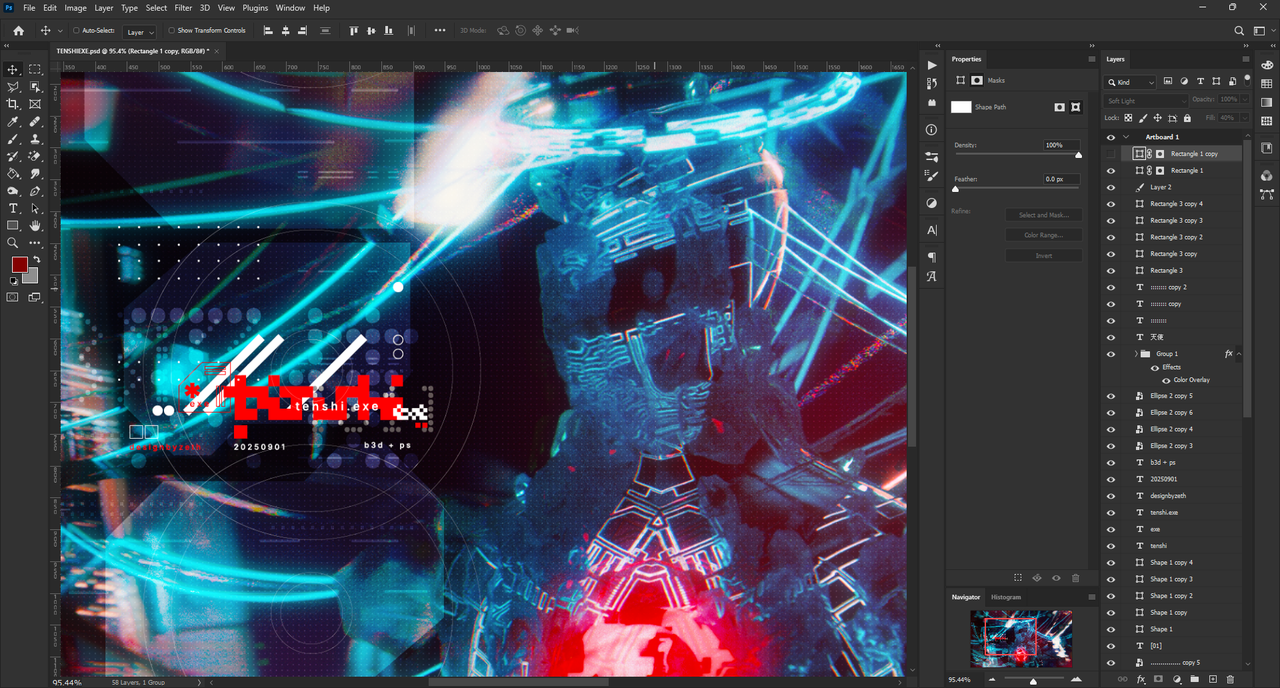Open the Properties panel menu
The width and height of the screenshot is (1280, 688).
1092,59
